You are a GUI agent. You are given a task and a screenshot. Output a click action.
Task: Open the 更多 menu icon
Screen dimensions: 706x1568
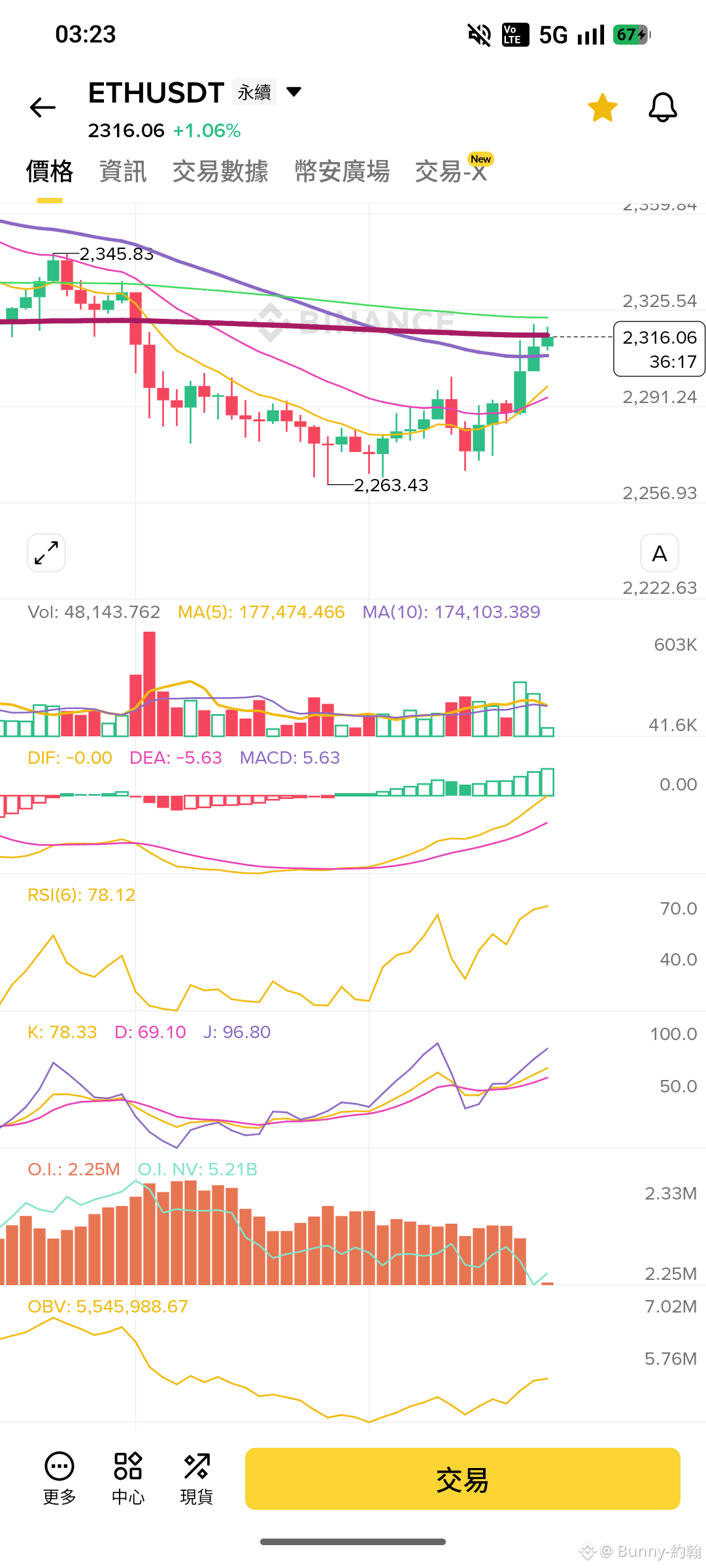(x=59, y=1479)
